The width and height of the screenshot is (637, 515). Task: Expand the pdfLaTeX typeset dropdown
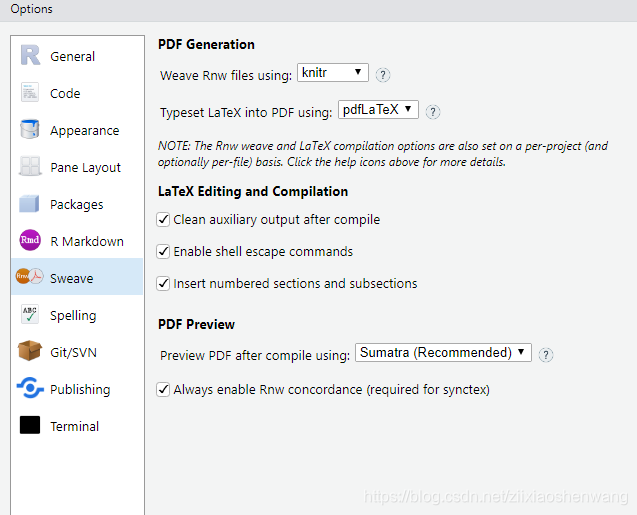378,111
